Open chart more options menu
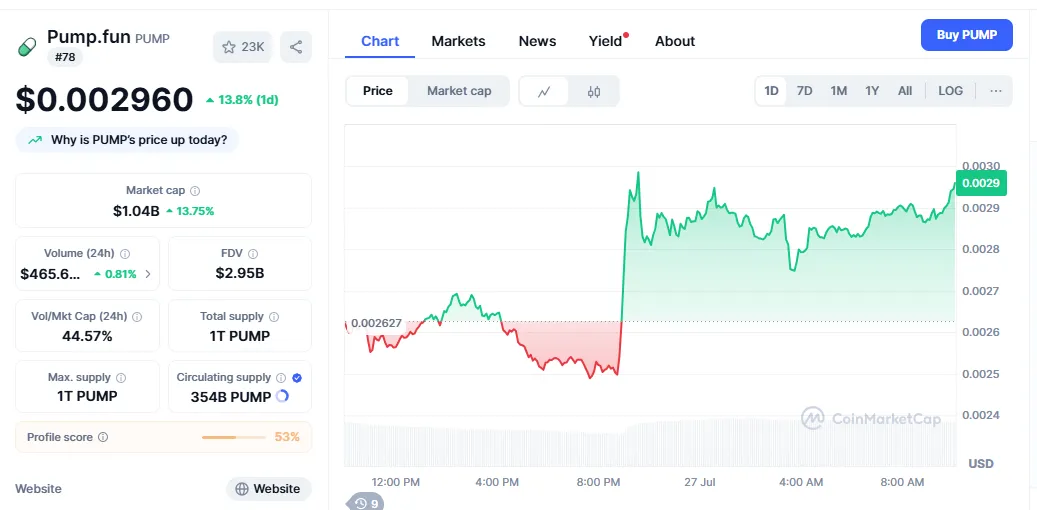 (996, 91)
